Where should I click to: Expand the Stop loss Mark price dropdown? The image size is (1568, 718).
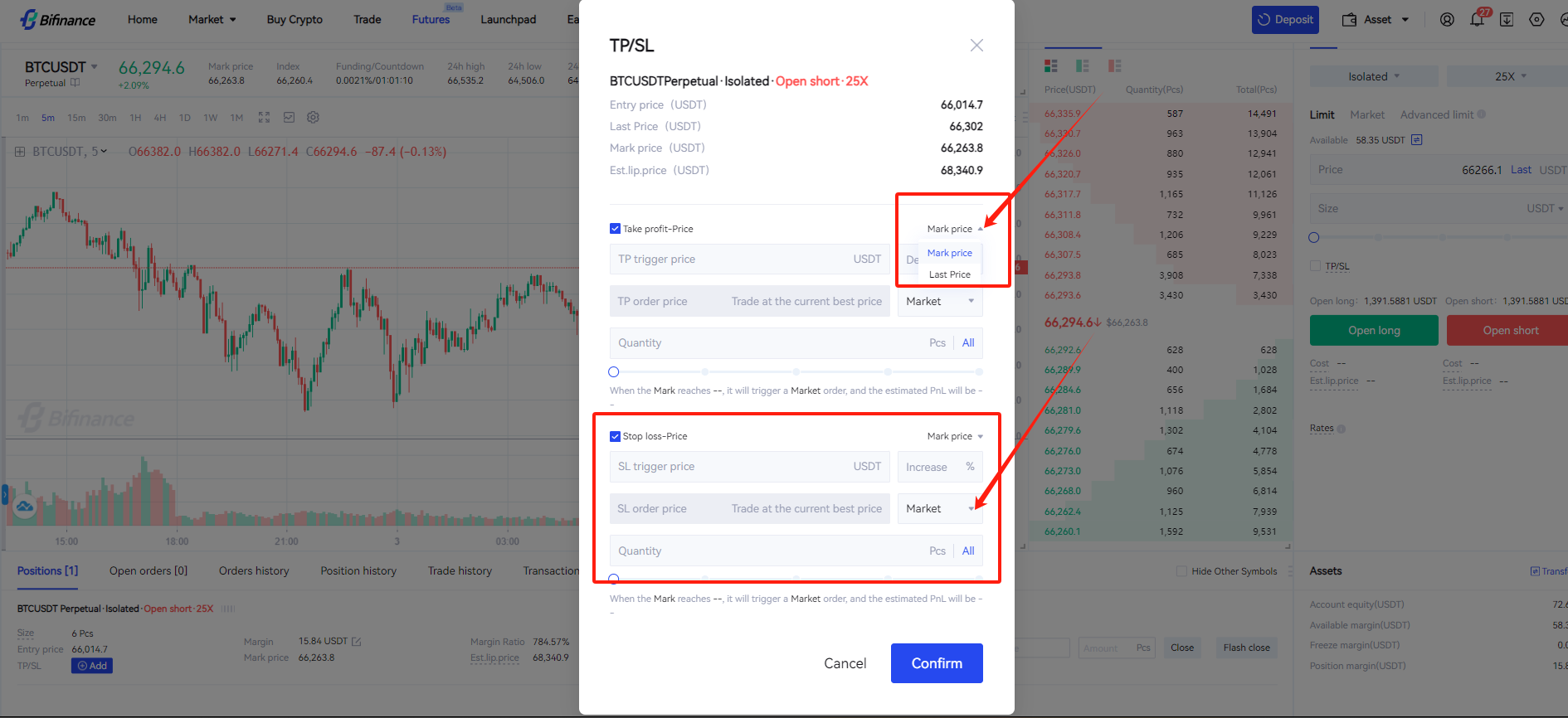tap(955, 436)
